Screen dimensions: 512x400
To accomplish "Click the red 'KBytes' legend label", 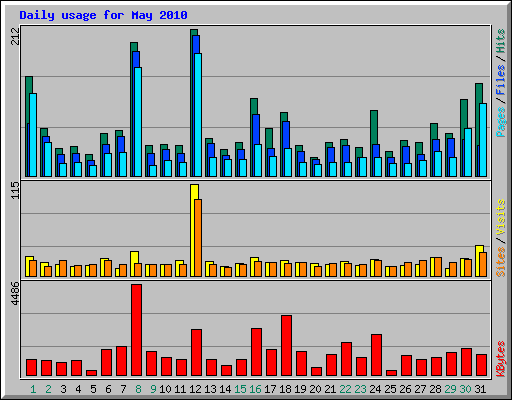I will pos(500,359).
